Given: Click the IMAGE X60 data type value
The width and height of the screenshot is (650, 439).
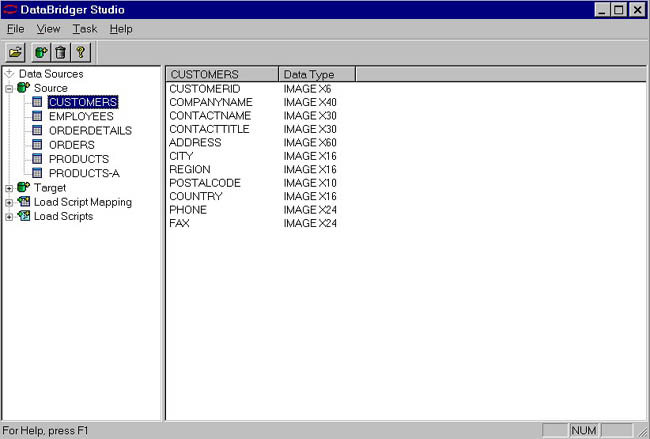Looking at the screenshot, I should [310, 142].
